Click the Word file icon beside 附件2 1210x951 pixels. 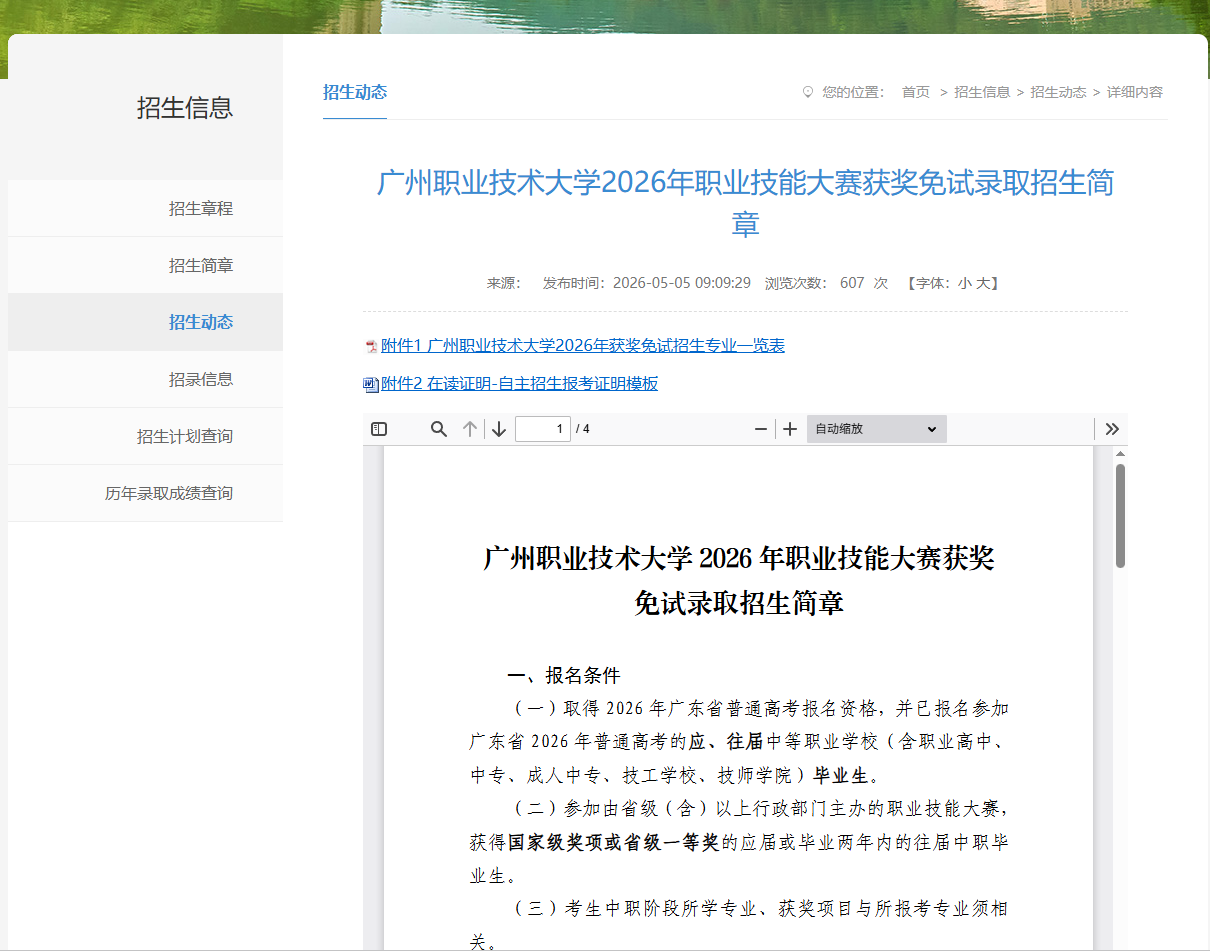pos(371,385)
